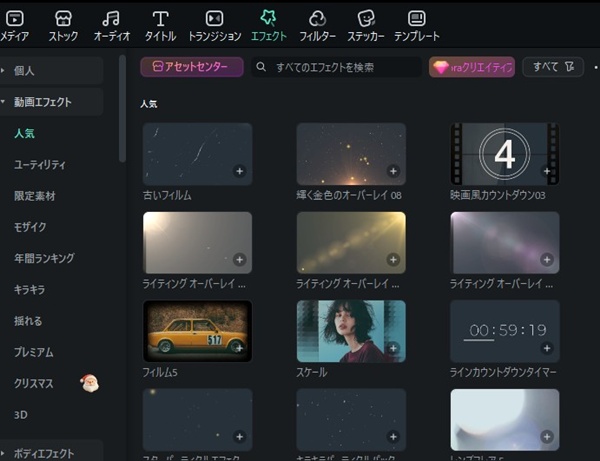Click plus icon on 映画風カウントダウン03 thumbnail
Viewport: 600px width, 461px height.
coord(546,171)
